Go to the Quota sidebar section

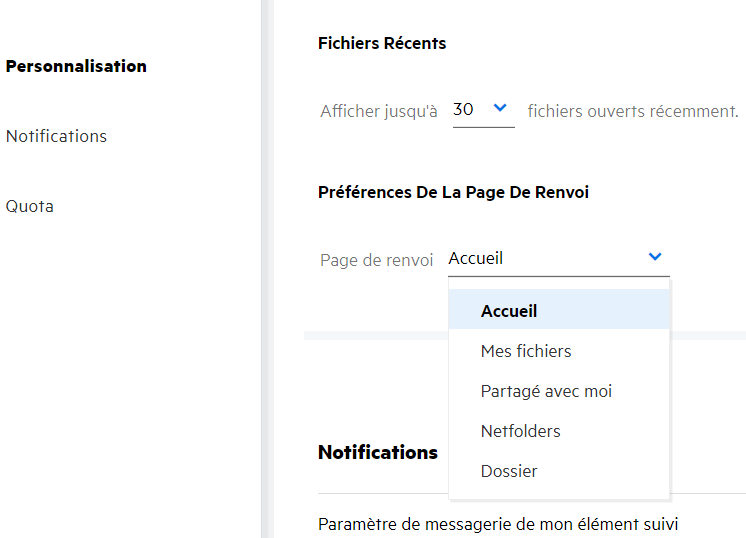[x=30, y=206]
